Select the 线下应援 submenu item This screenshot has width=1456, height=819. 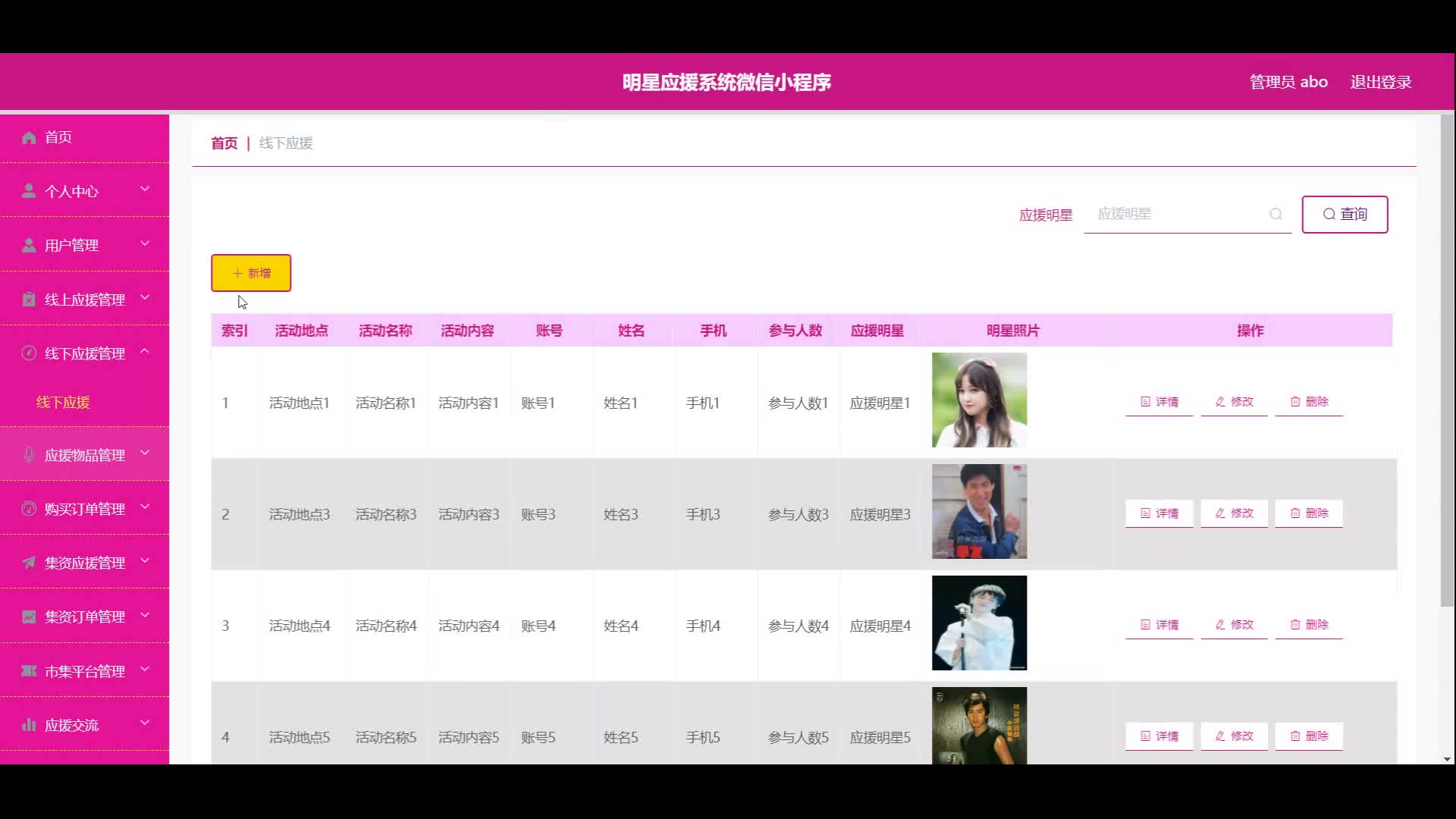63,402
